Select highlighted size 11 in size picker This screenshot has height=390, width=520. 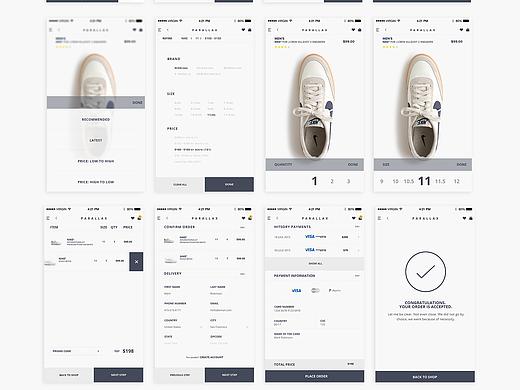[x=424, y=181]
